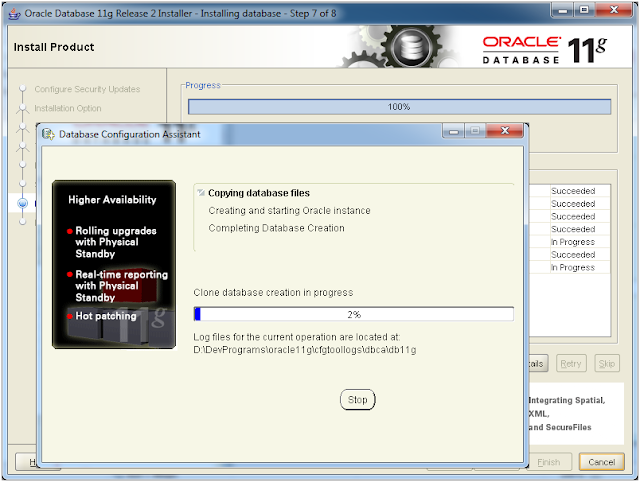Viewport: 640px width, 482px height.
Task: Click the Finish button in Oracle installer
Action: pos(550,462)
